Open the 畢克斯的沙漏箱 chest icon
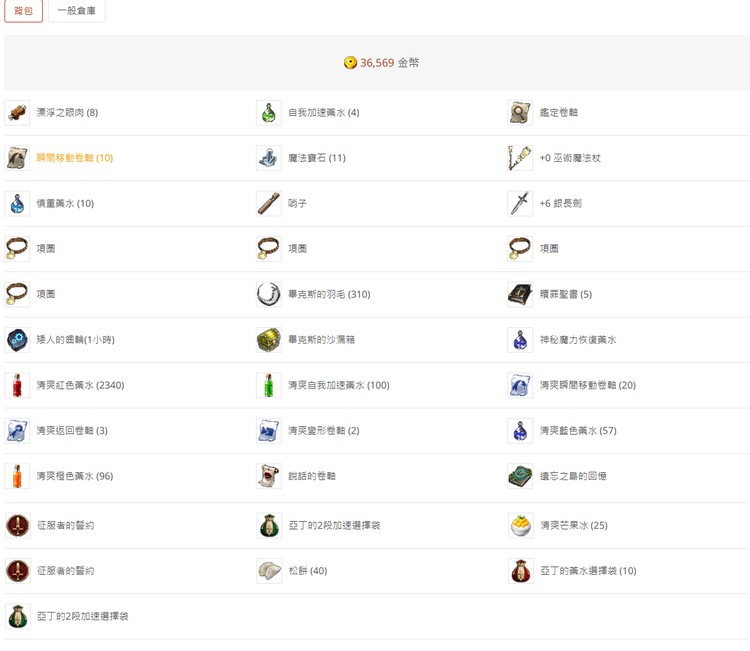Screen dimensions: 750x651 [x=269, y=340]
